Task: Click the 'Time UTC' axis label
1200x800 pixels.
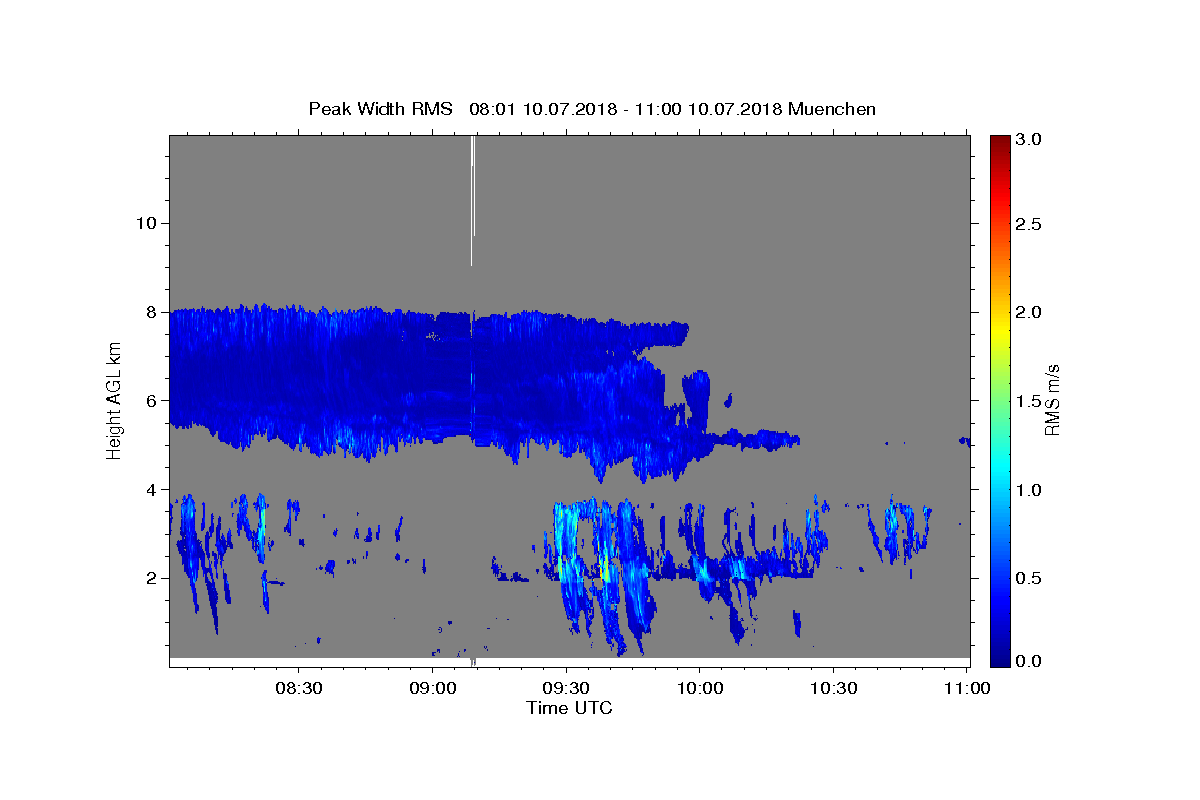Action: tap(569, 708)
